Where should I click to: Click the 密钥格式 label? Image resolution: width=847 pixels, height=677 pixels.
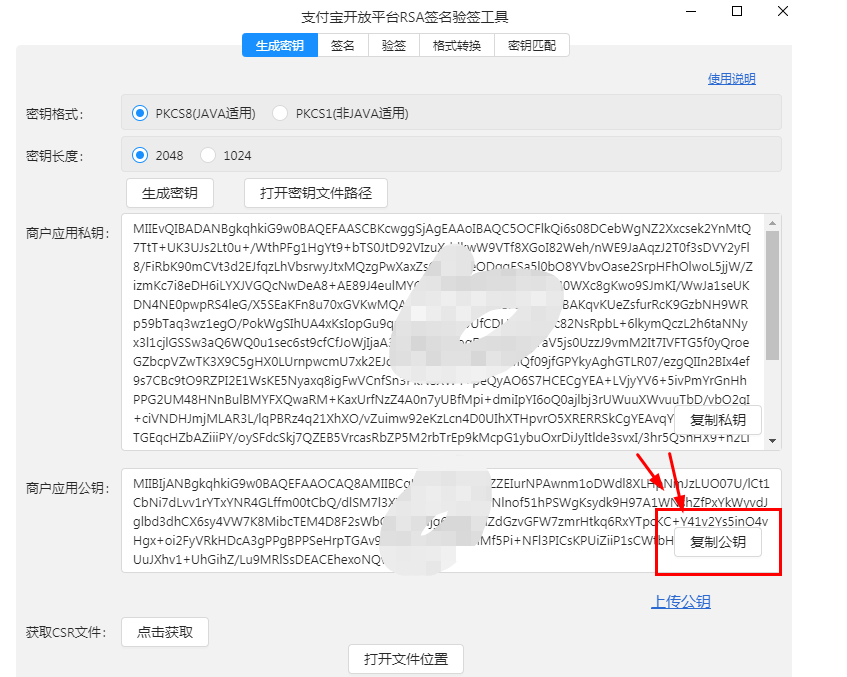[x=55, y=114]
